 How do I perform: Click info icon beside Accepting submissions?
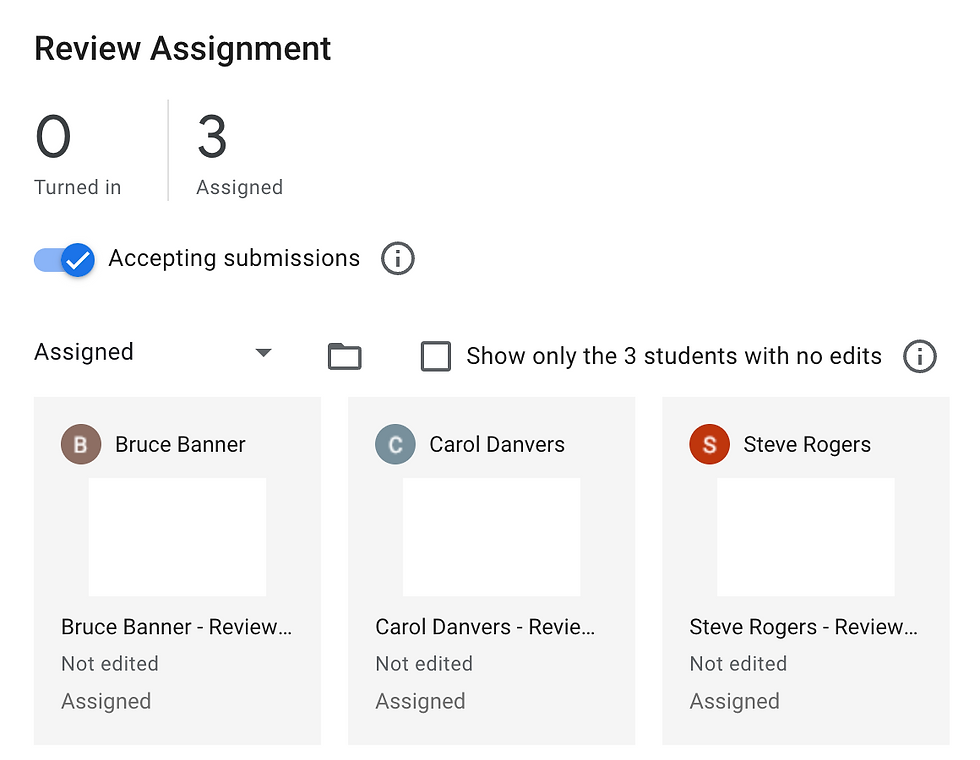tap(398, 258)
